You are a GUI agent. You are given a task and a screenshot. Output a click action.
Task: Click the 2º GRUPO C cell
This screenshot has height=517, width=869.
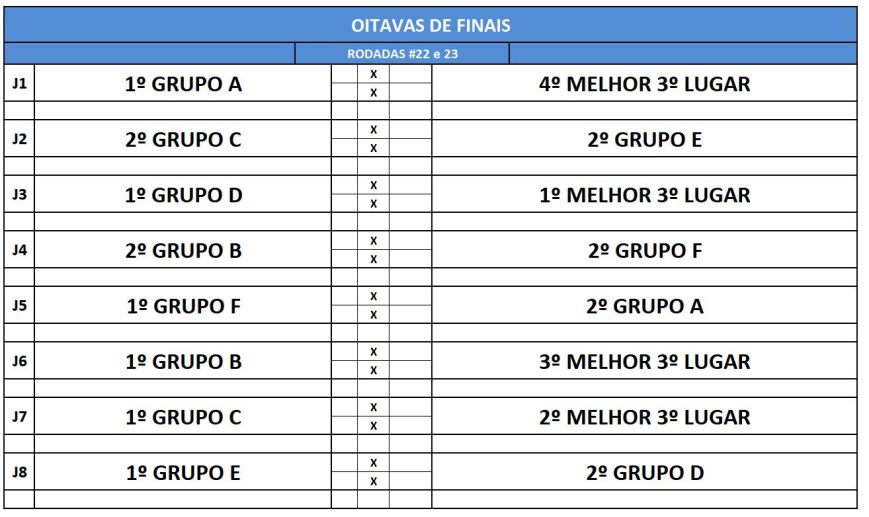click(x=183, y=139)
